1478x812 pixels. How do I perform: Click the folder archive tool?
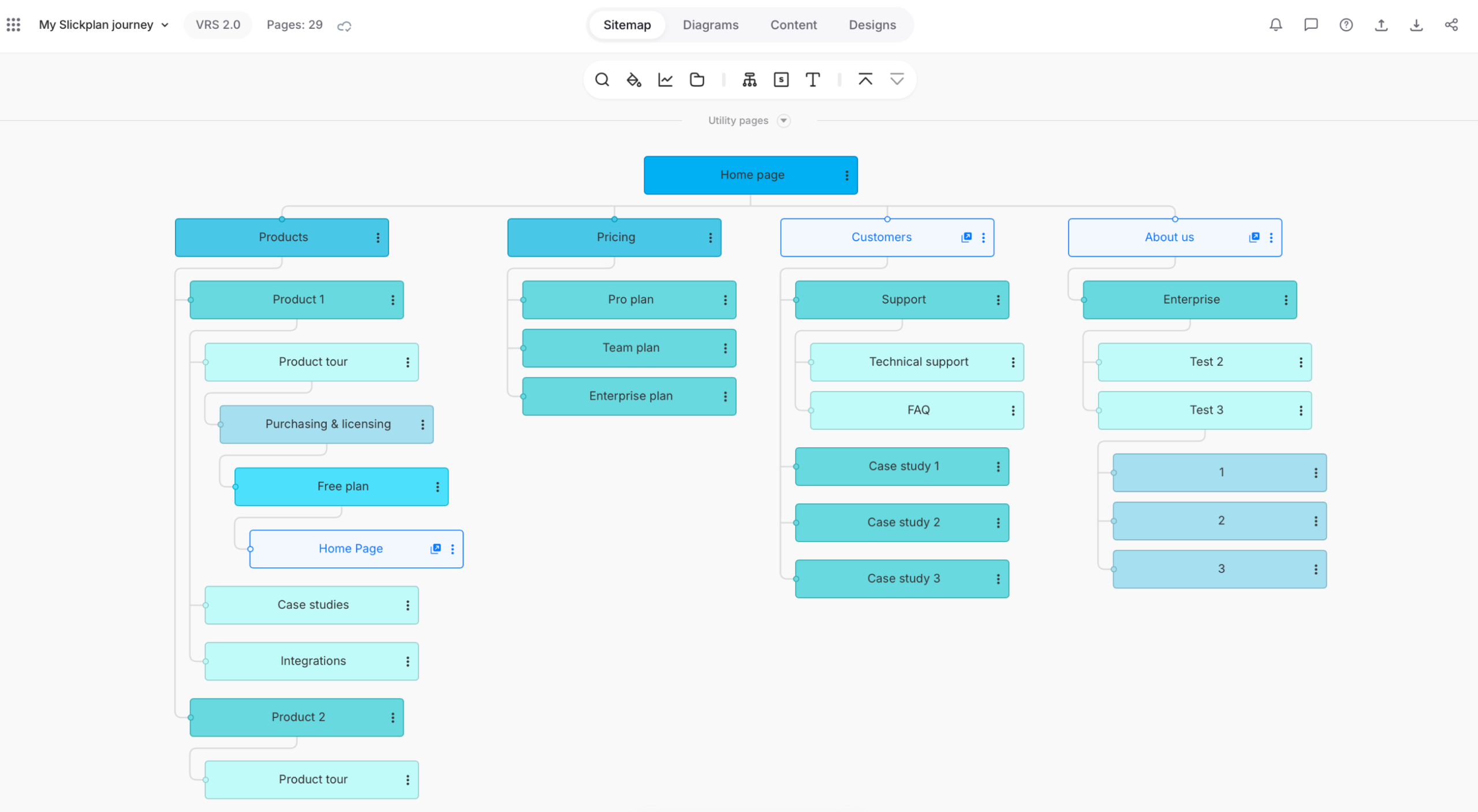point(697,80)
